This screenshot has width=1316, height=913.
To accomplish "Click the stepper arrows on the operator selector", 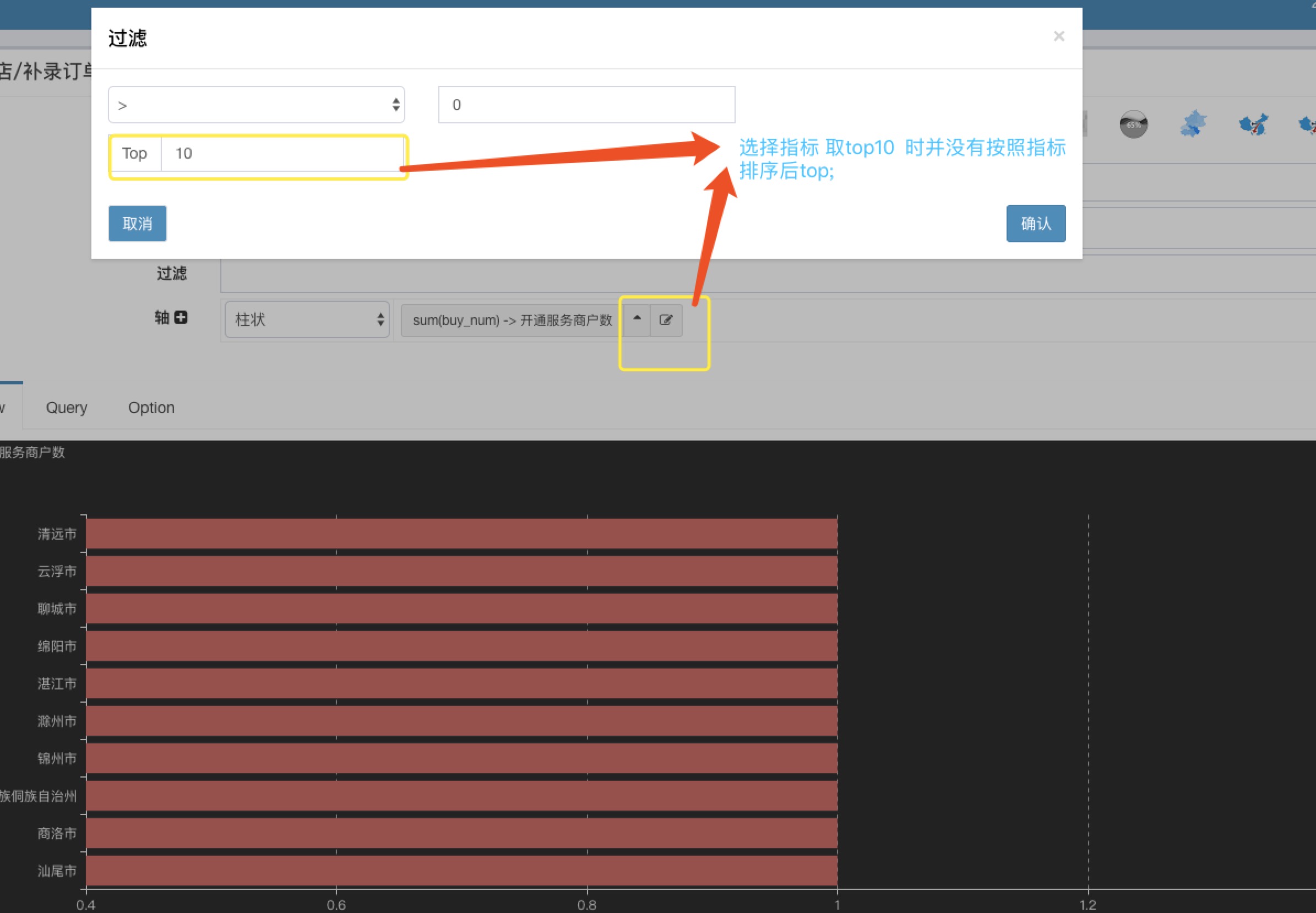I will click(x=396, y=105).
